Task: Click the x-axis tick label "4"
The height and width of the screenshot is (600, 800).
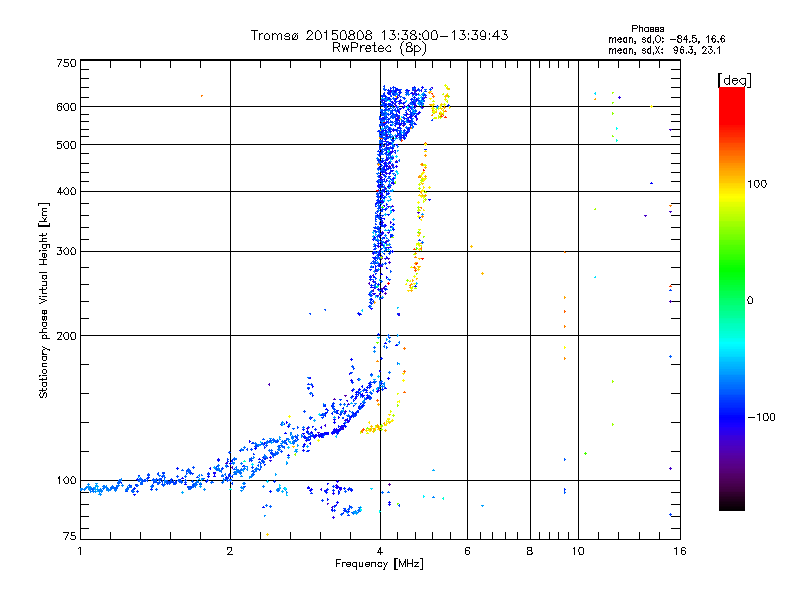Action: point(380,551)
